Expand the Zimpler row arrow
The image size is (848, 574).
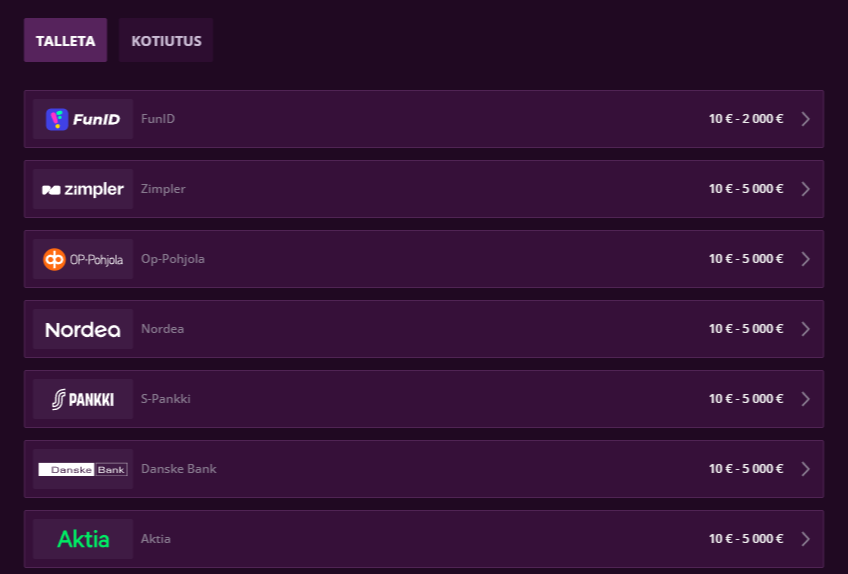[805, 189]
